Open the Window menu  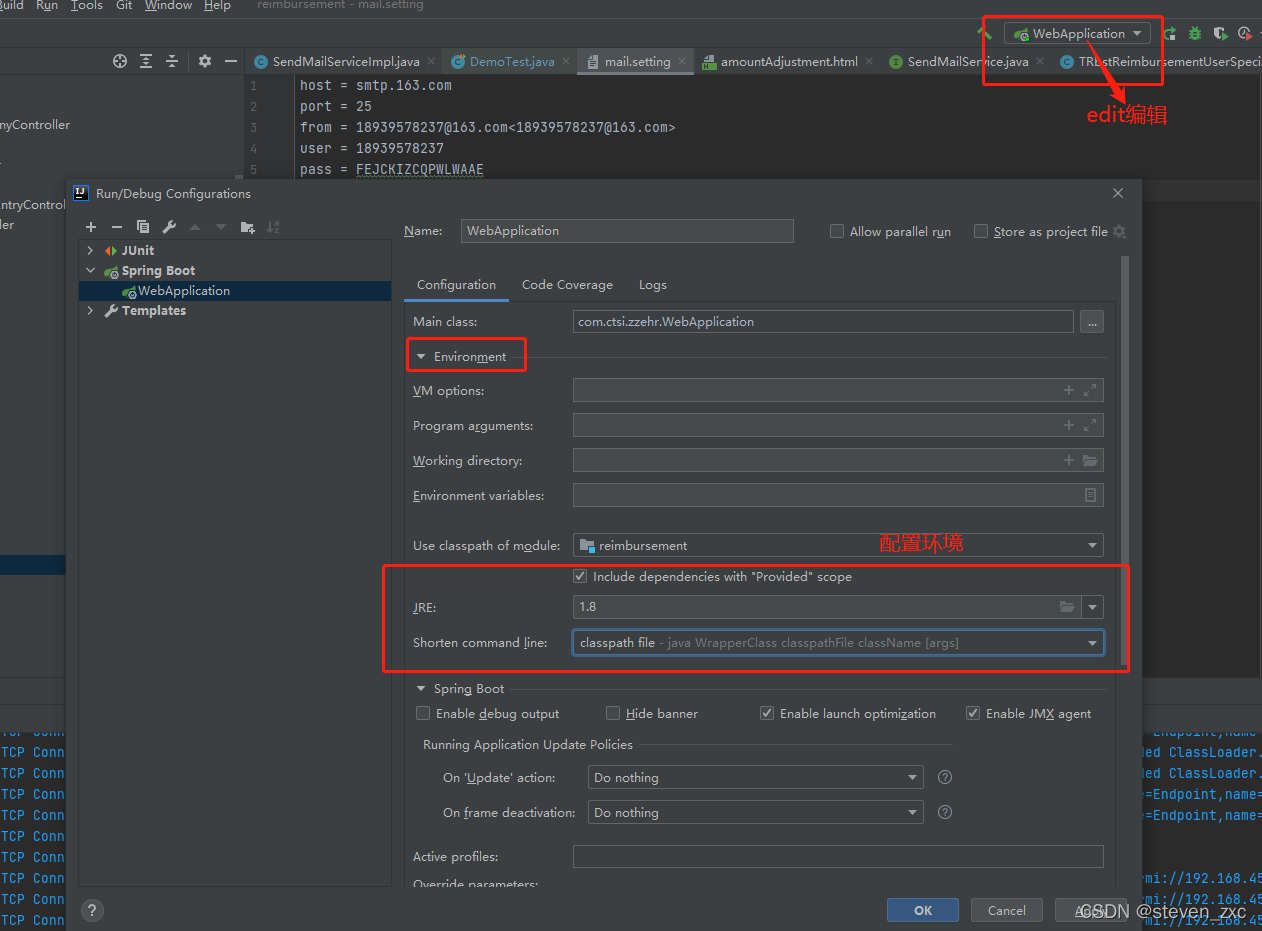coord(168,5)
